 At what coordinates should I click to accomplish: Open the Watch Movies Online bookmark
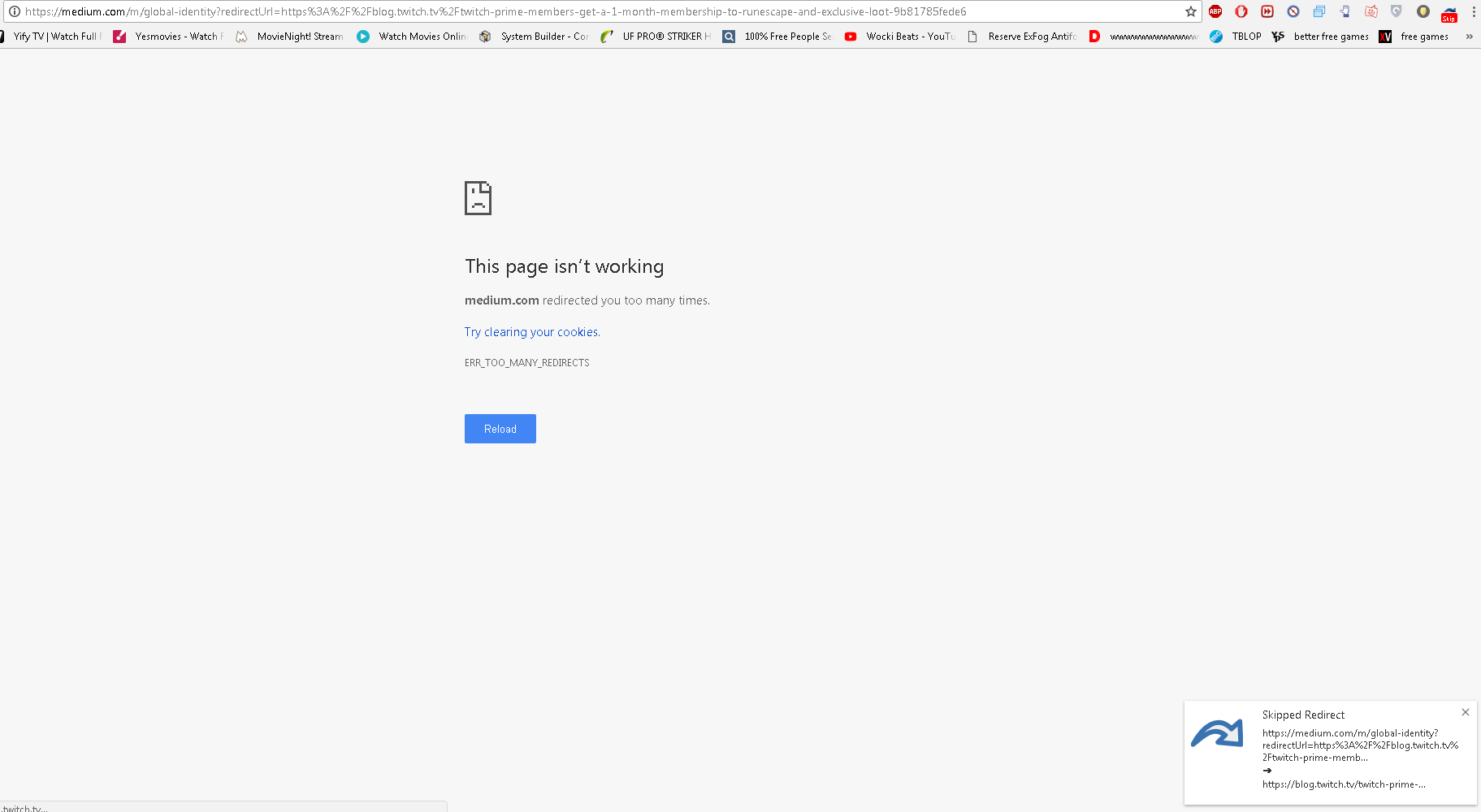[412, 37]
